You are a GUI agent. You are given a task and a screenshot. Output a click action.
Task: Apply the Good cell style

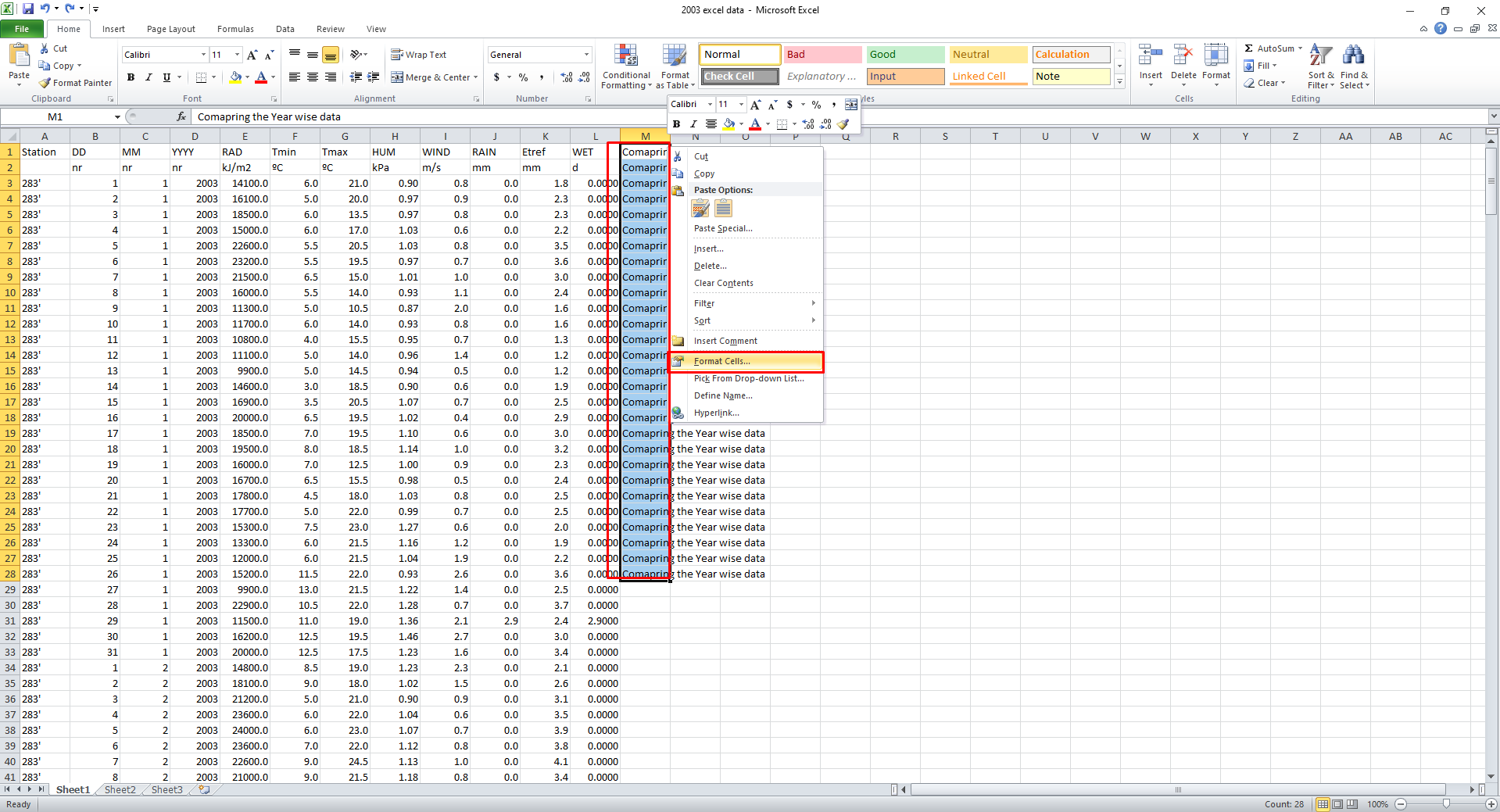click(x=904, y=55)
